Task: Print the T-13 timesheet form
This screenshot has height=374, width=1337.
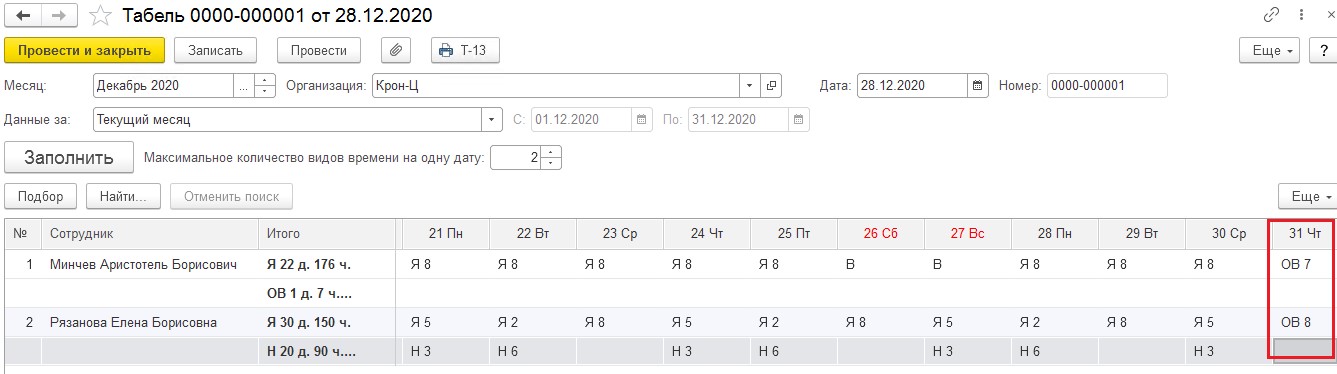Action: (x=465, y=50)
